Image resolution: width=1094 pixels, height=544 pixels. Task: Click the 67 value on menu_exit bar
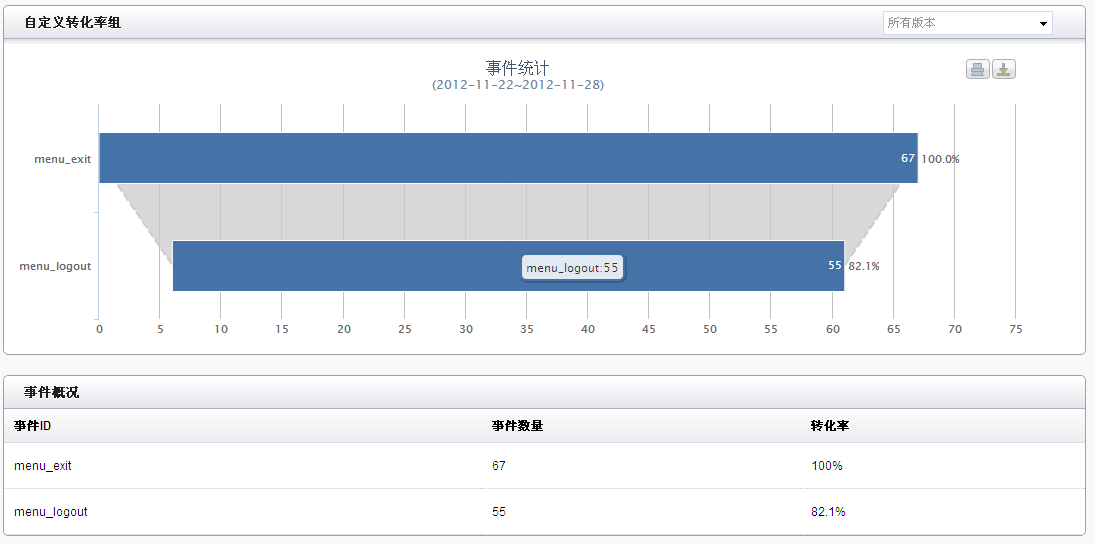(x=907, y=158)
